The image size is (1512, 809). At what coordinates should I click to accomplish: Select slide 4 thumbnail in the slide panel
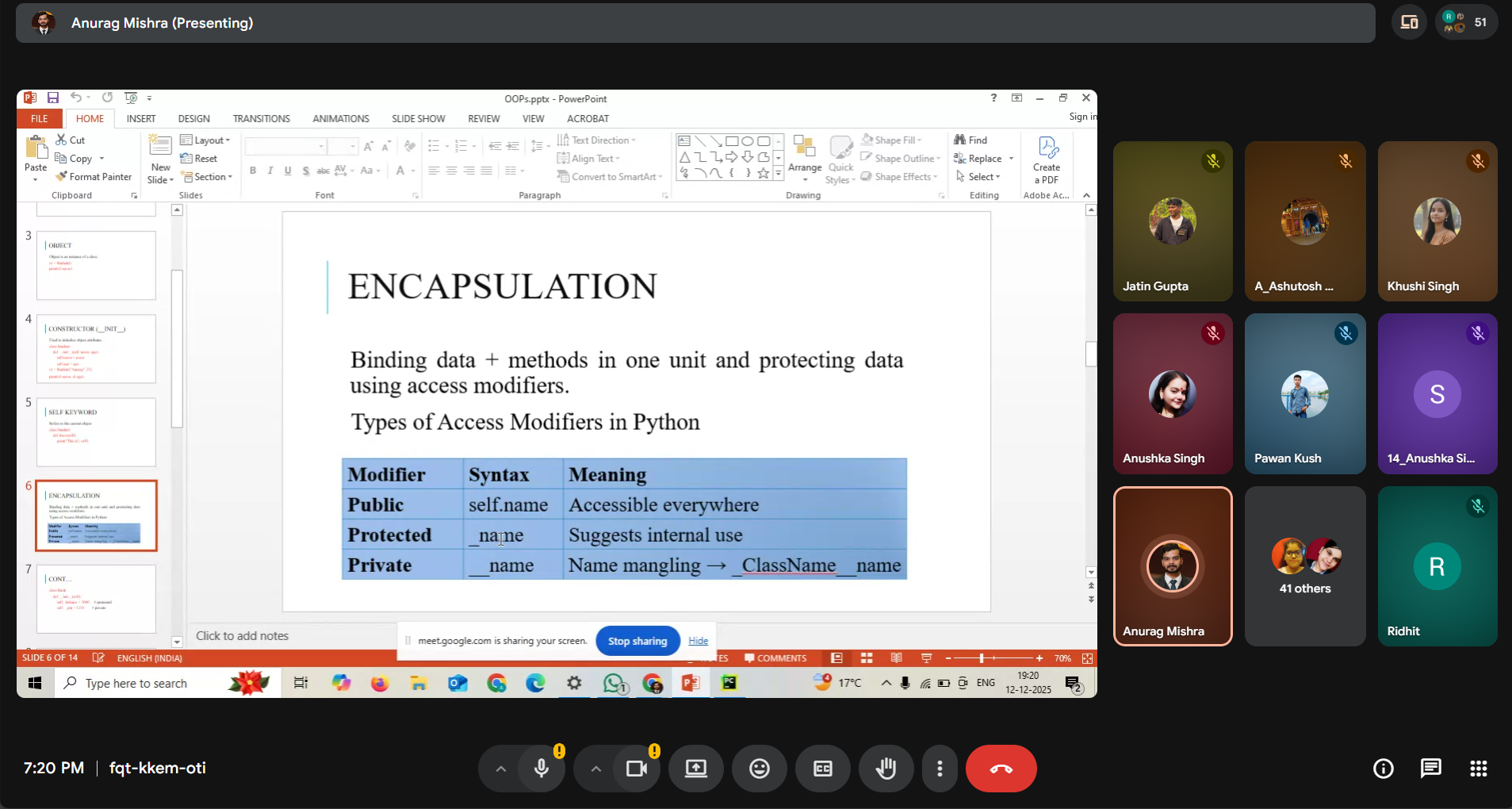pyautogui.click(x=96, y=349)
